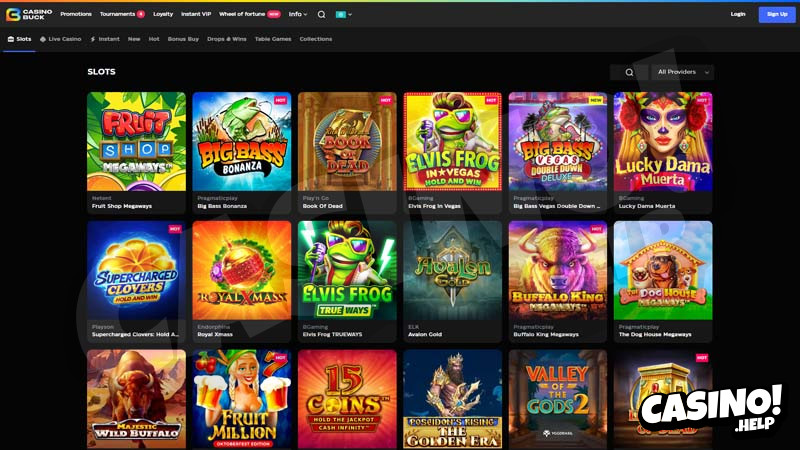The width and height of the screenshot is (800, 450).
Task: Open Fruit Million game thumbnail
Action: [242, 399]
